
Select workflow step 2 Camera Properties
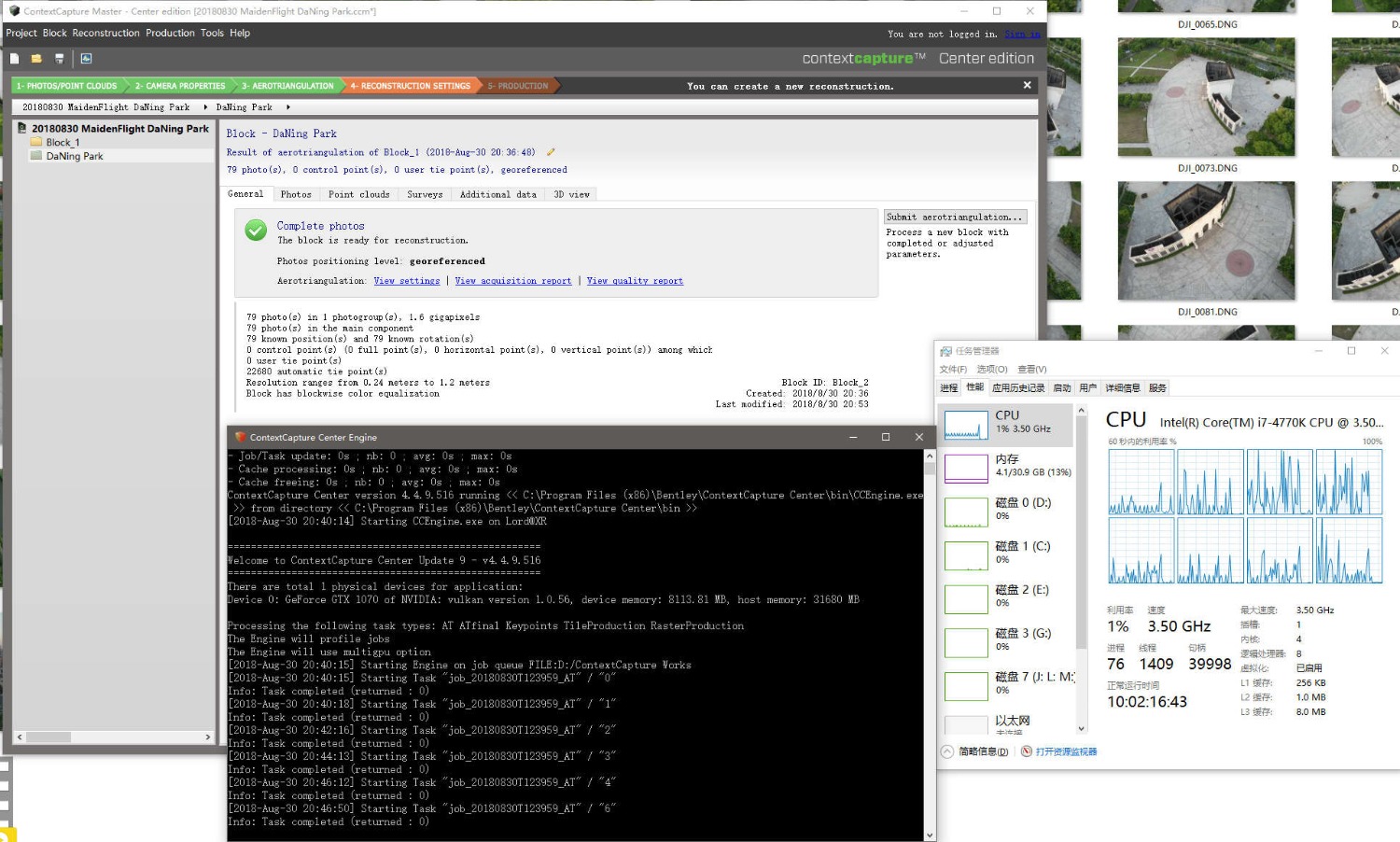coord(180,86)
